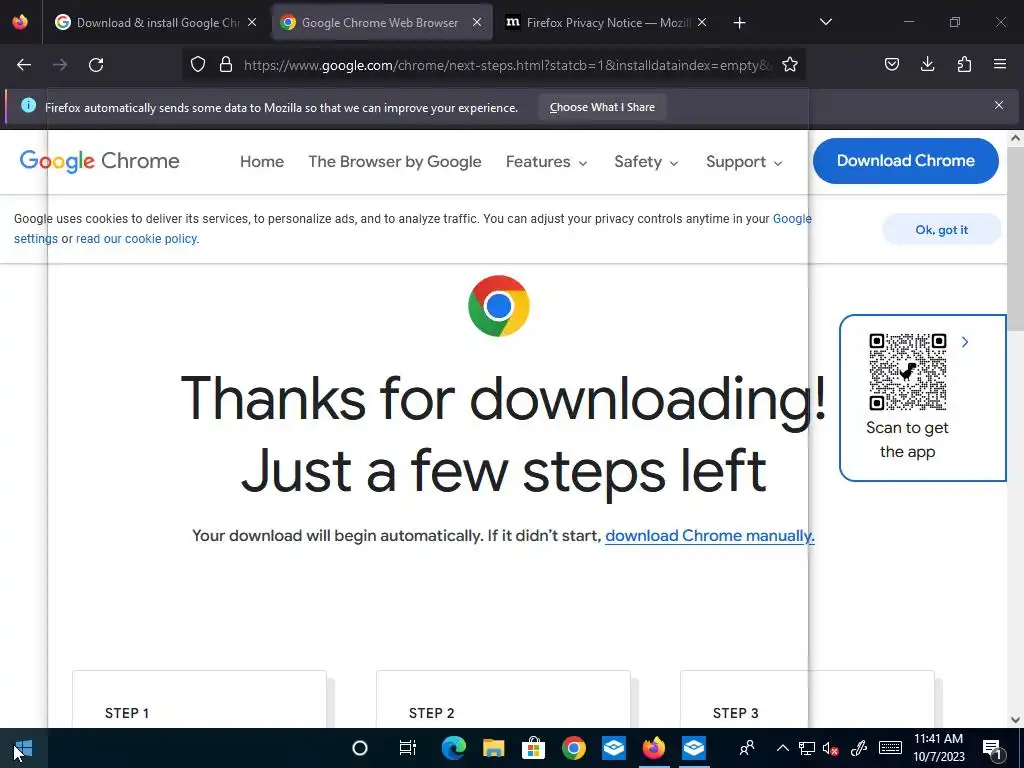The height and width of the screenshot is (768, 1024).
Task: Open File Explorer from taskbar
Action: click(494, 748)
